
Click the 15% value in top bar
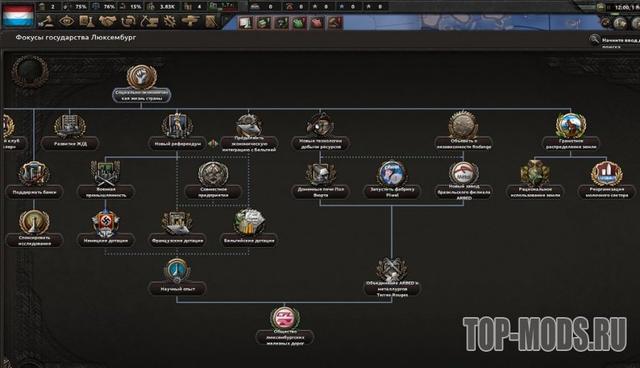tap(136, 7)
